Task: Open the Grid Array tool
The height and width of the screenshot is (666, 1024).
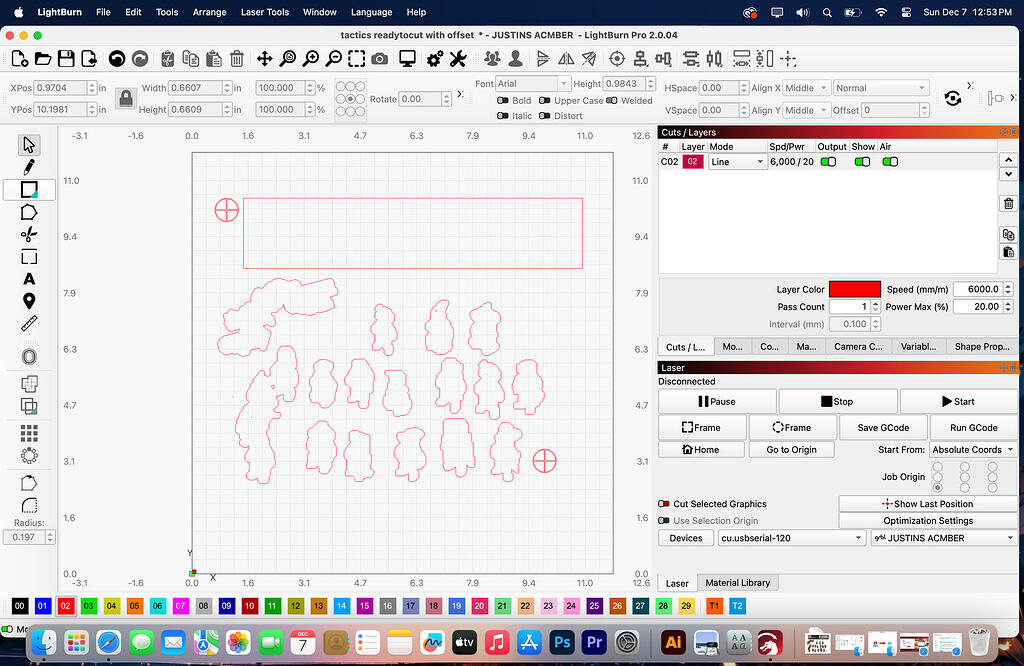Action: (29, 432)
